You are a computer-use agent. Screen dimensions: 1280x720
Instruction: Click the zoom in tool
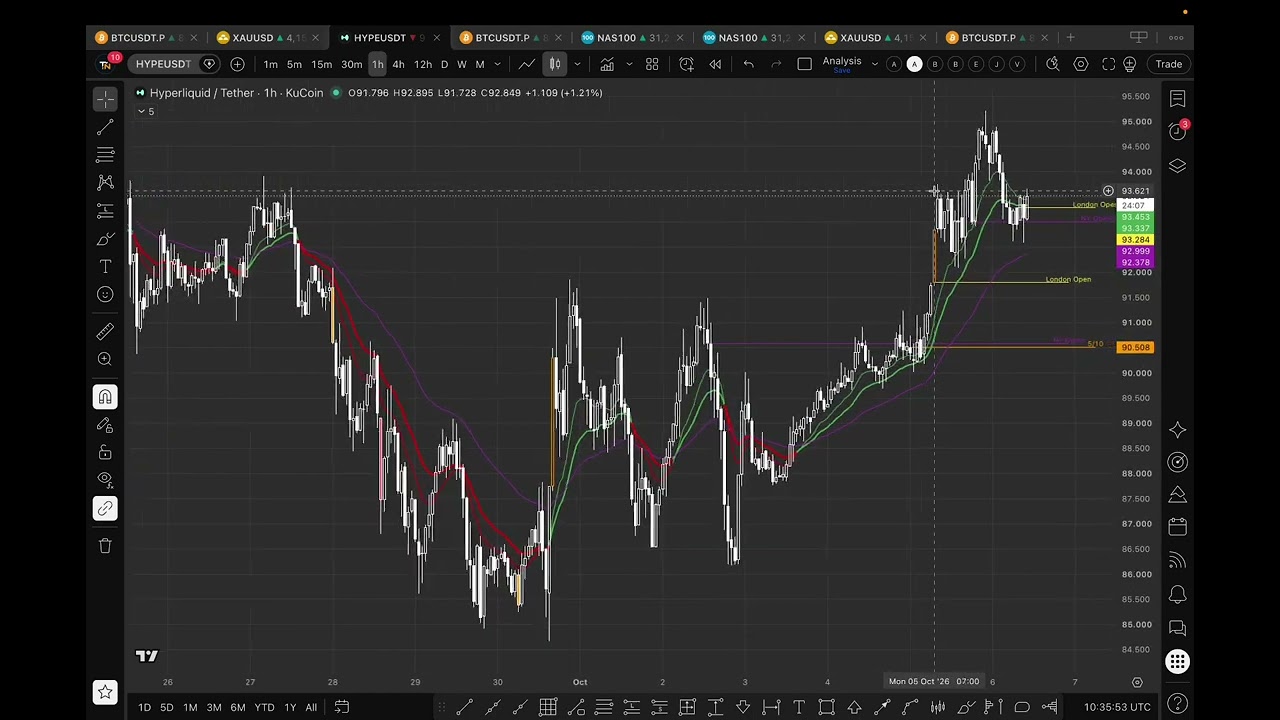tap(105, 359)
